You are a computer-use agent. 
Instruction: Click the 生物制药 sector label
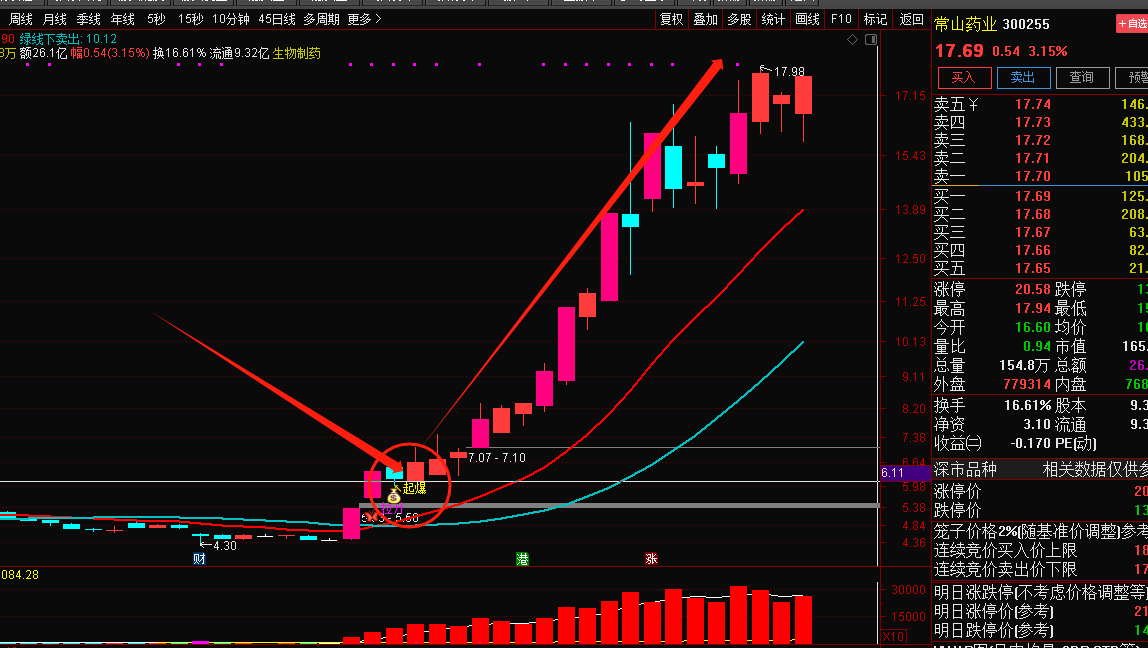click(x=297, y=53)
